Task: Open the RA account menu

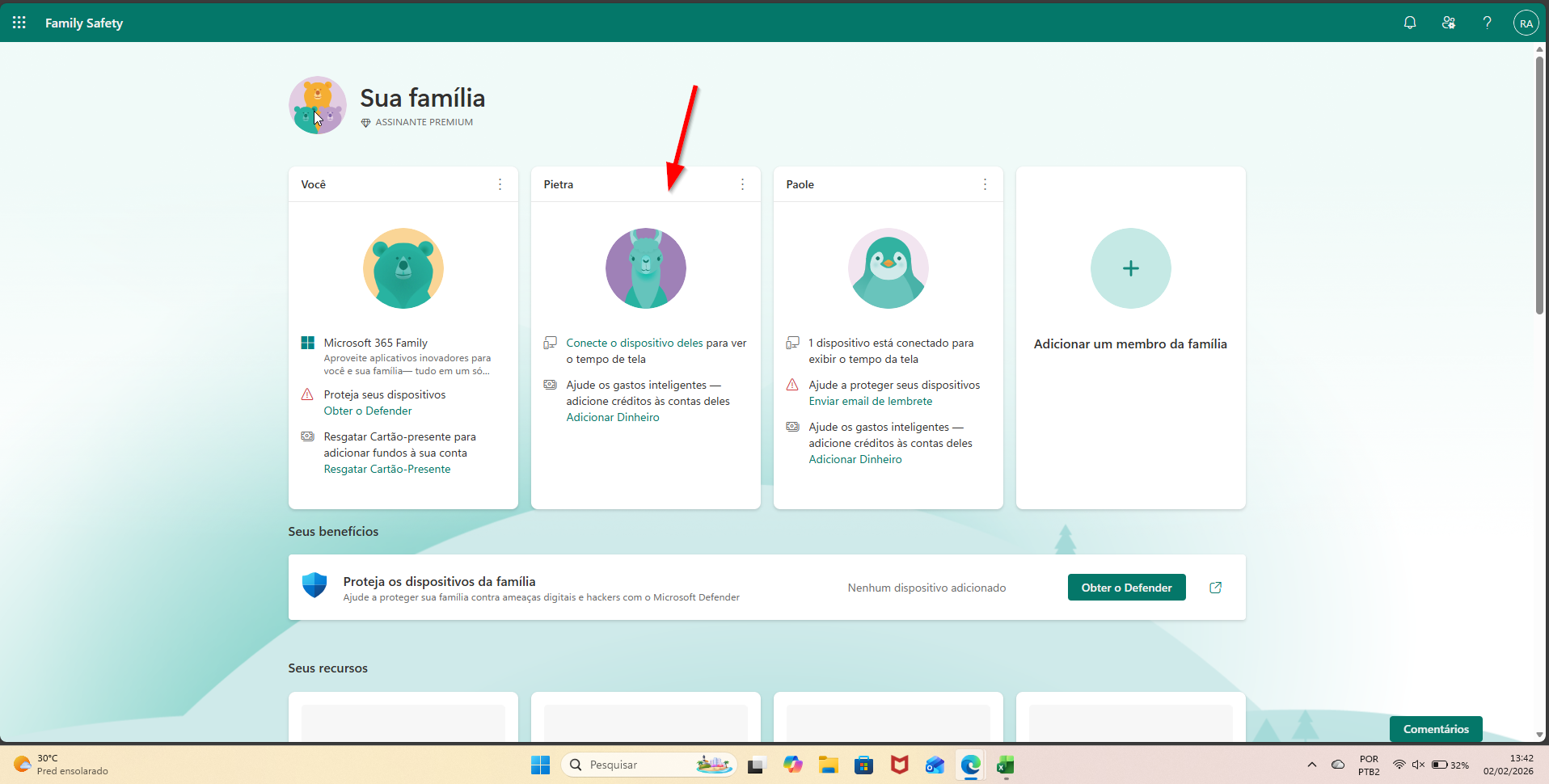Action: 1526,23
